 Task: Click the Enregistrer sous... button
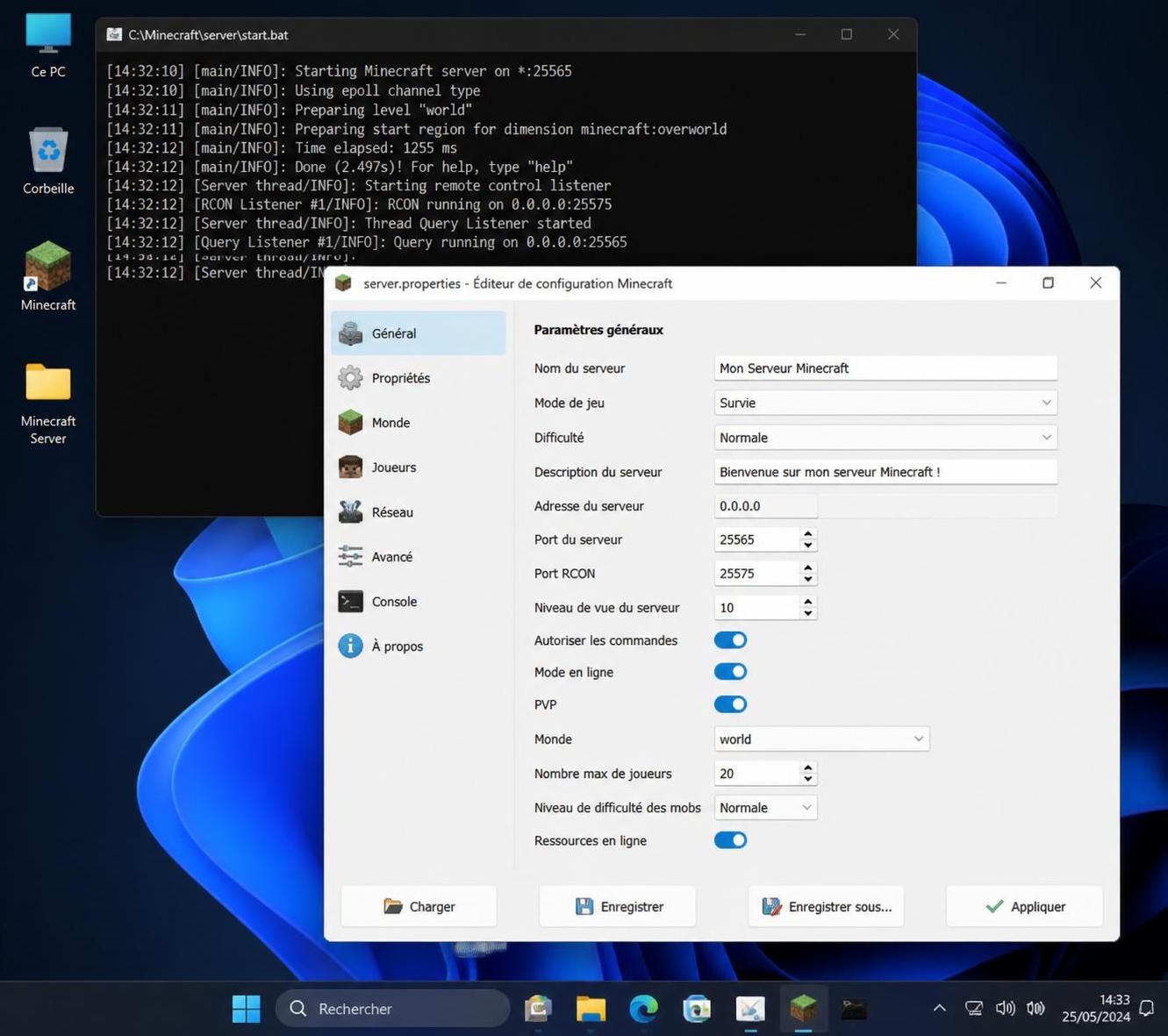pyautogui.click(x=827, y=906)
